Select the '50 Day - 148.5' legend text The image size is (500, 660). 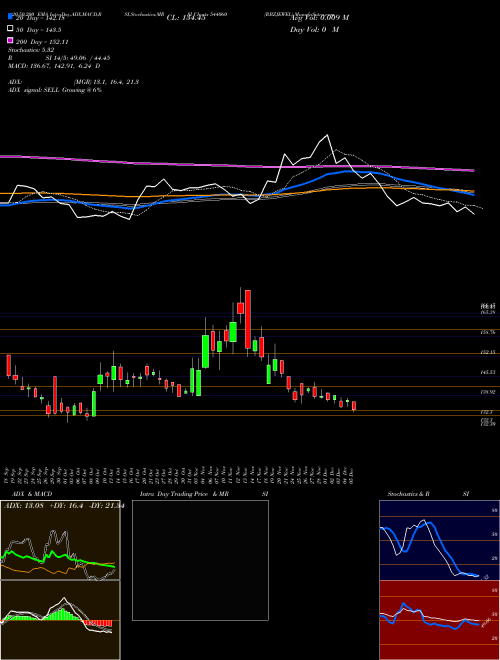[38, 30]
